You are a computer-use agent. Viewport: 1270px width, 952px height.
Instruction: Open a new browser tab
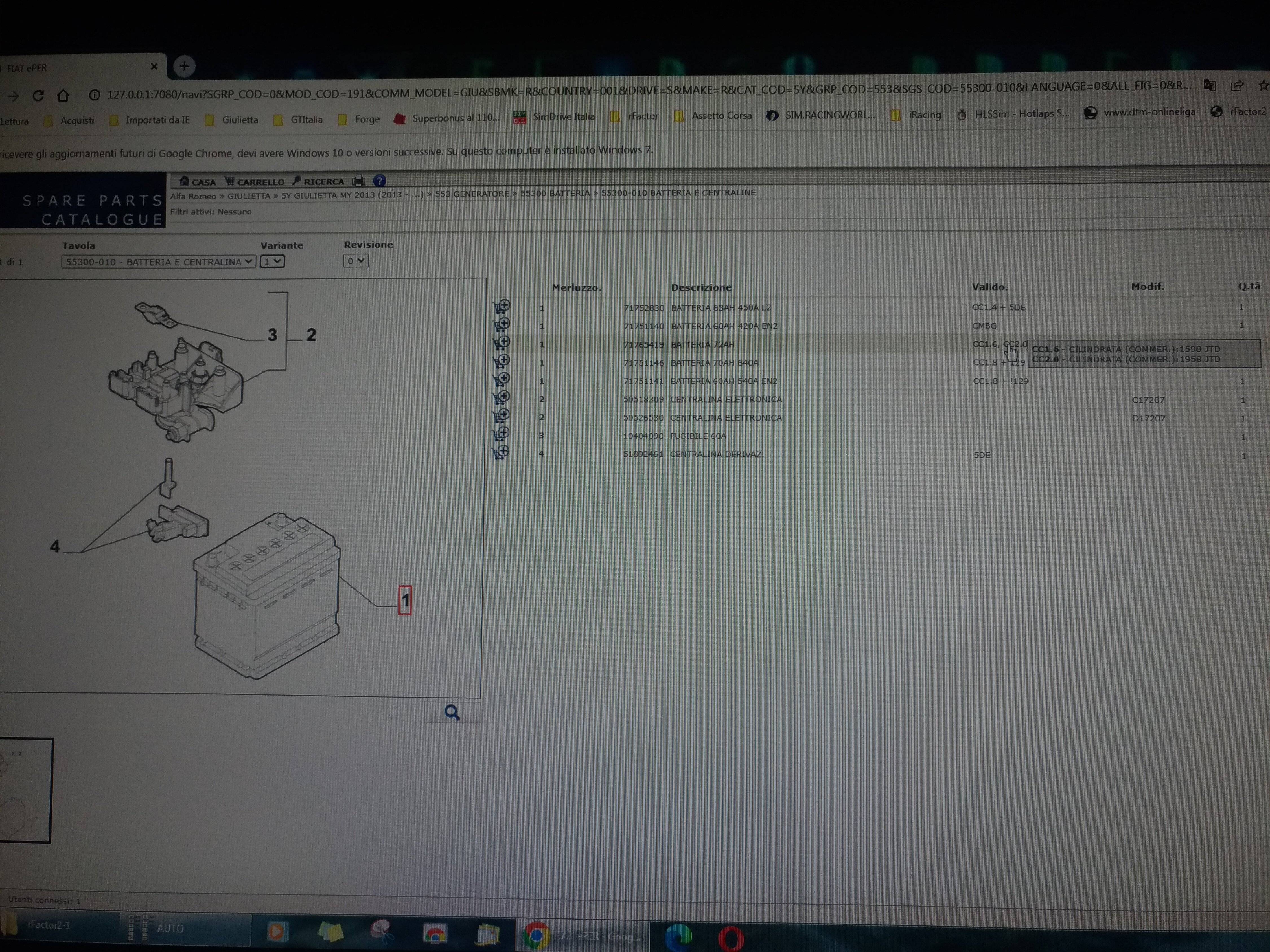184,67
